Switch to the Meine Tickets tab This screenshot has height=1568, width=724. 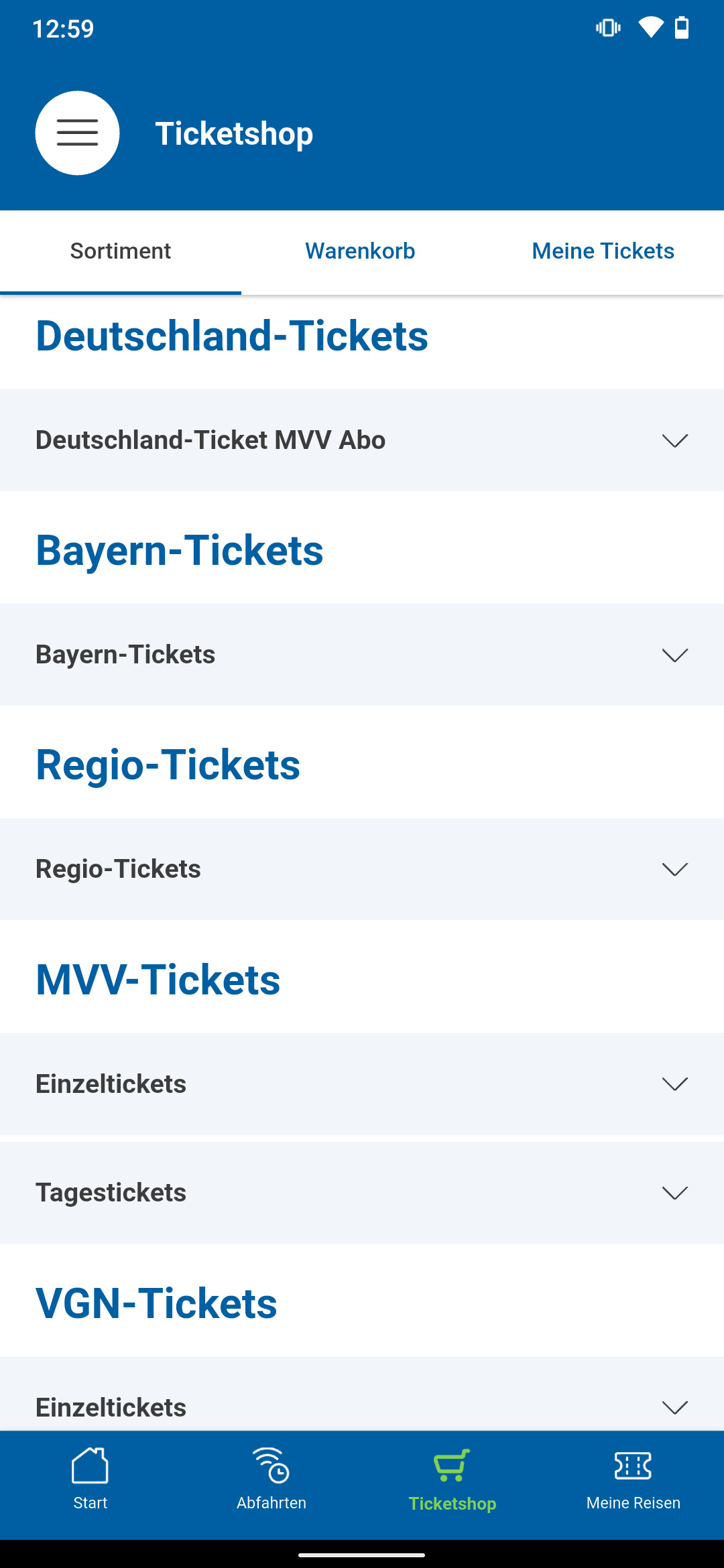[x=603, y=251]
